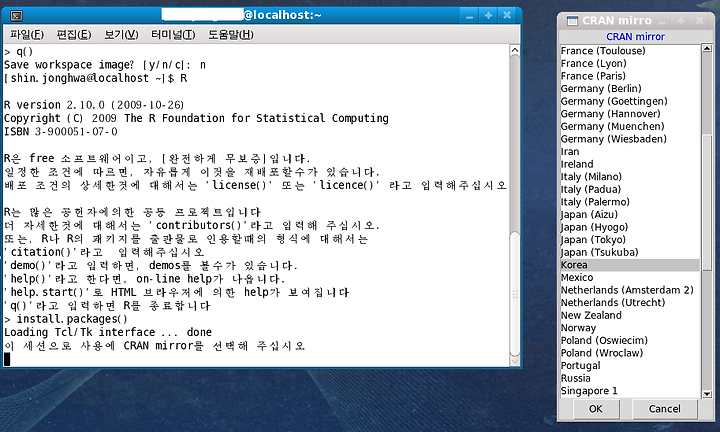Close the terminal window
Viewport: 720px width, 432px height.
(x=507, y=16)
